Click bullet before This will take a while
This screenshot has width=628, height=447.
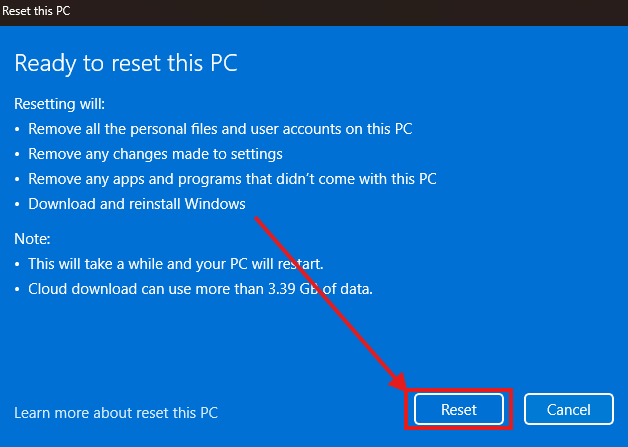(x=18, y=265)
